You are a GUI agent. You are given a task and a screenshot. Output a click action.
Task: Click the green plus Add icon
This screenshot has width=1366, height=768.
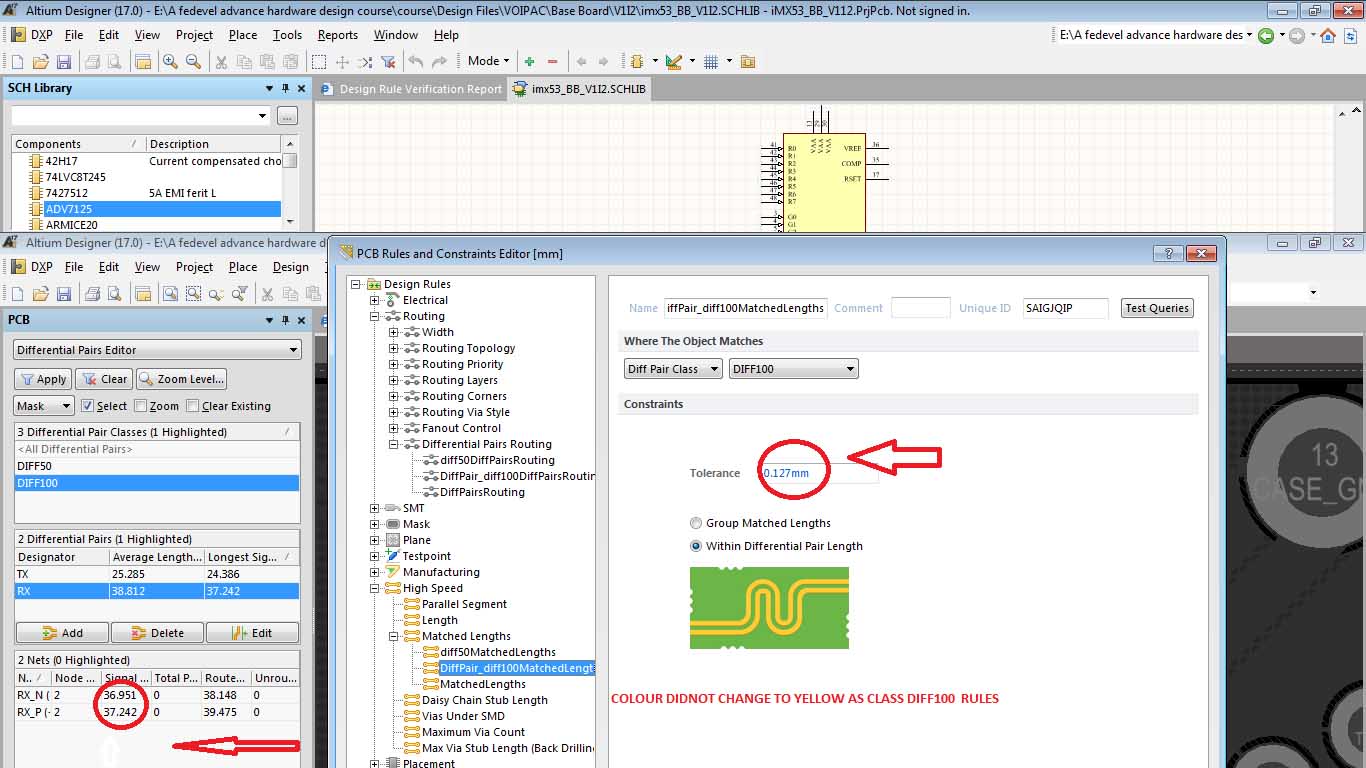(x=529, y=62)
